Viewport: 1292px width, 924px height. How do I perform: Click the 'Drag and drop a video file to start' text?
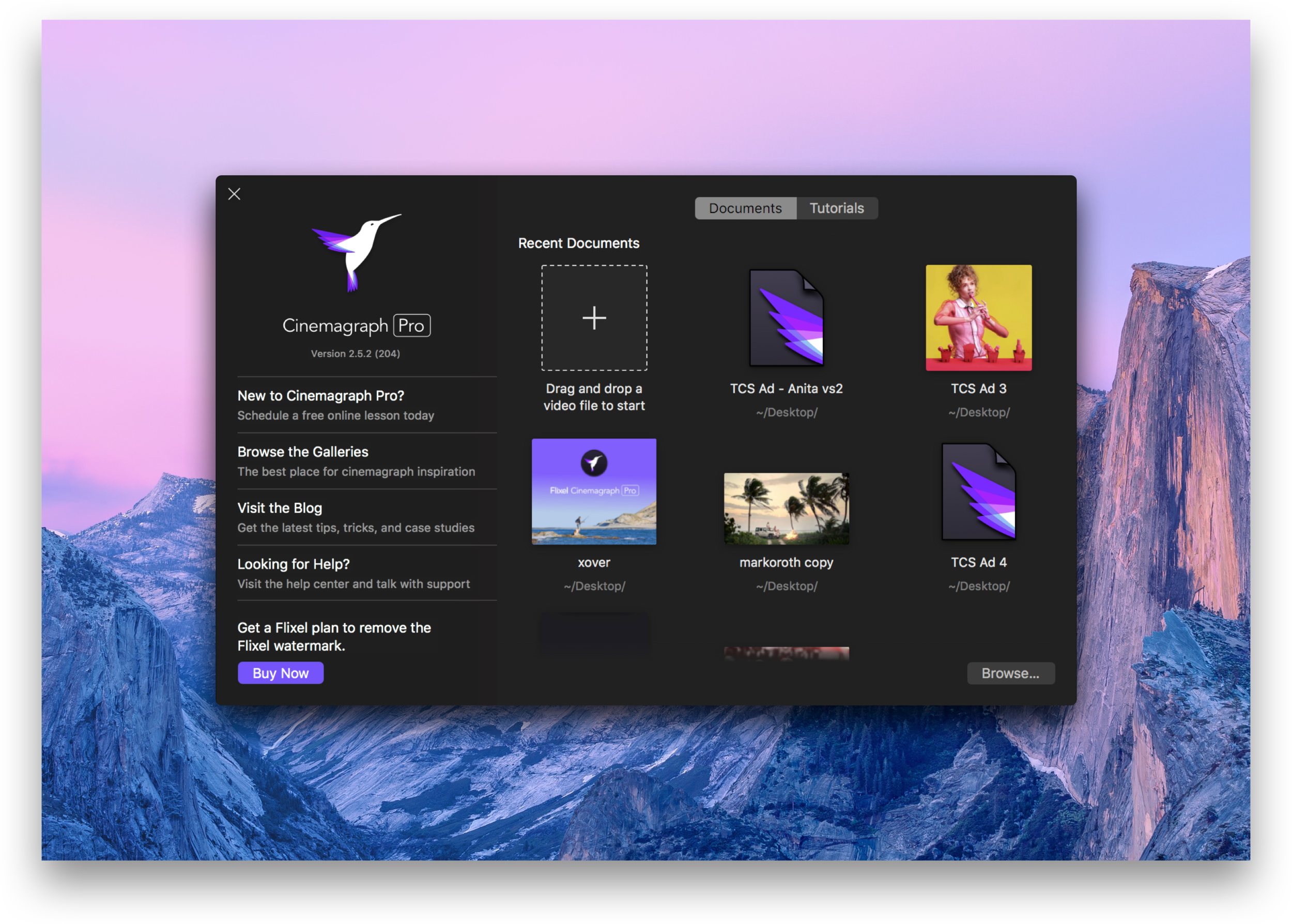click(x=594, y=397)
